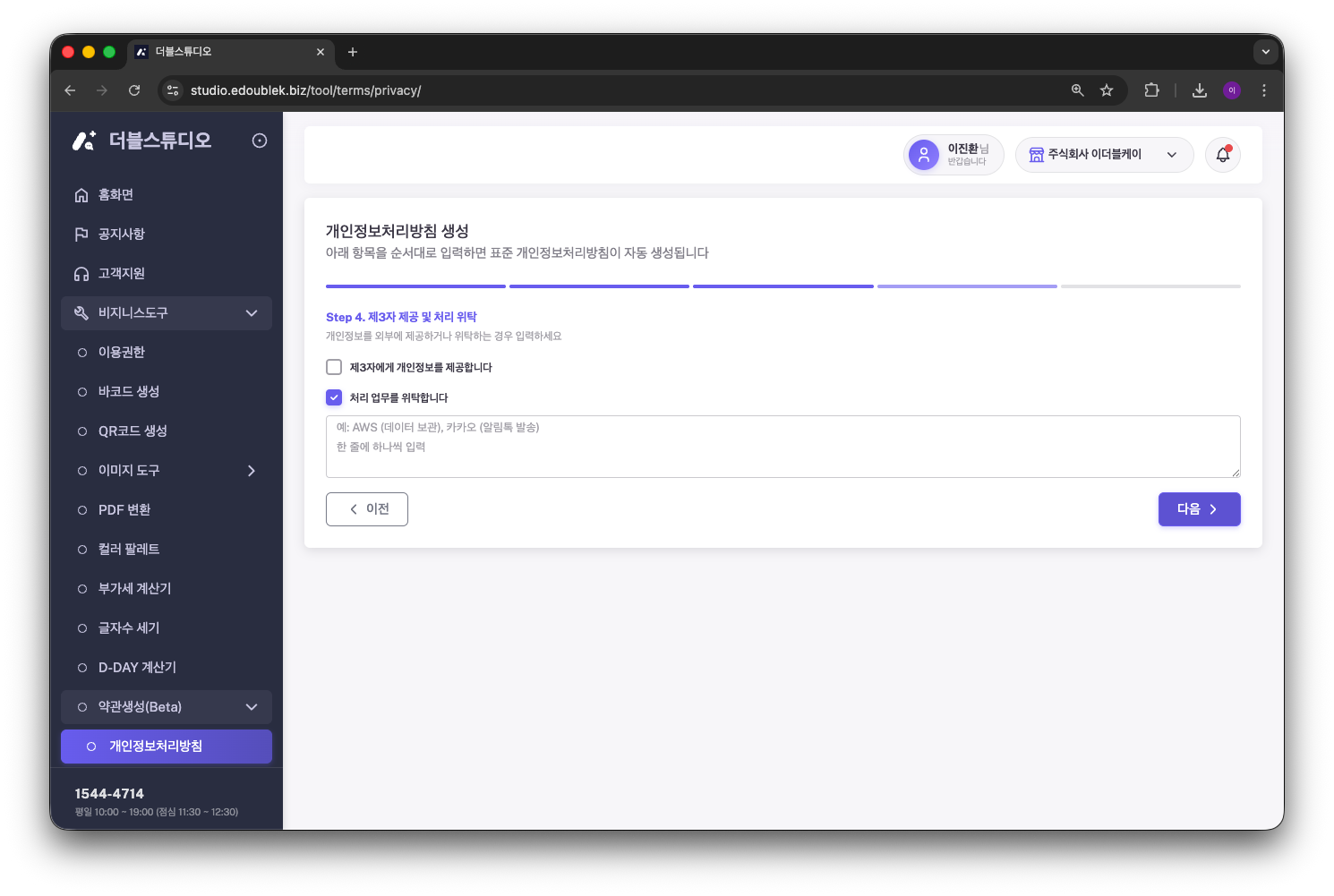
Task: Click the 1544-4714 phone number
Action: coord(109,794)
